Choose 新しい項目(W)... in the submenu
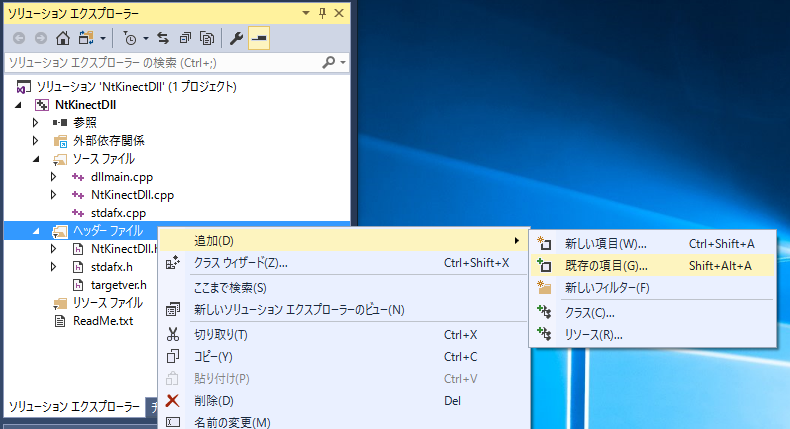 (606, 242)
